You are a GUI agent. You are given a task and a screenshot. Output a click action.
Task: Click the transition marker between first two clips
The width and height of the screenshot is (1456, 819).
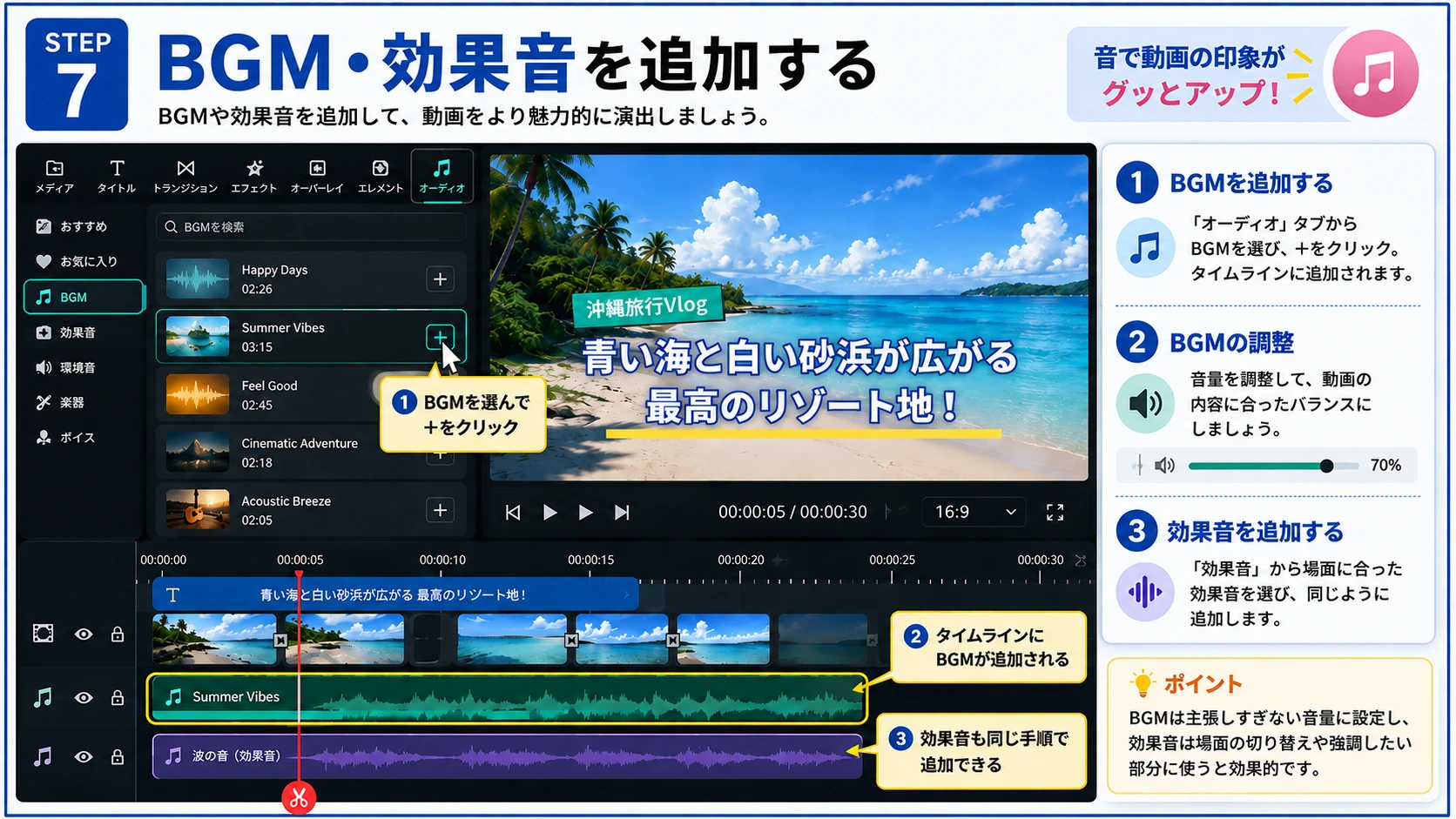280,641
